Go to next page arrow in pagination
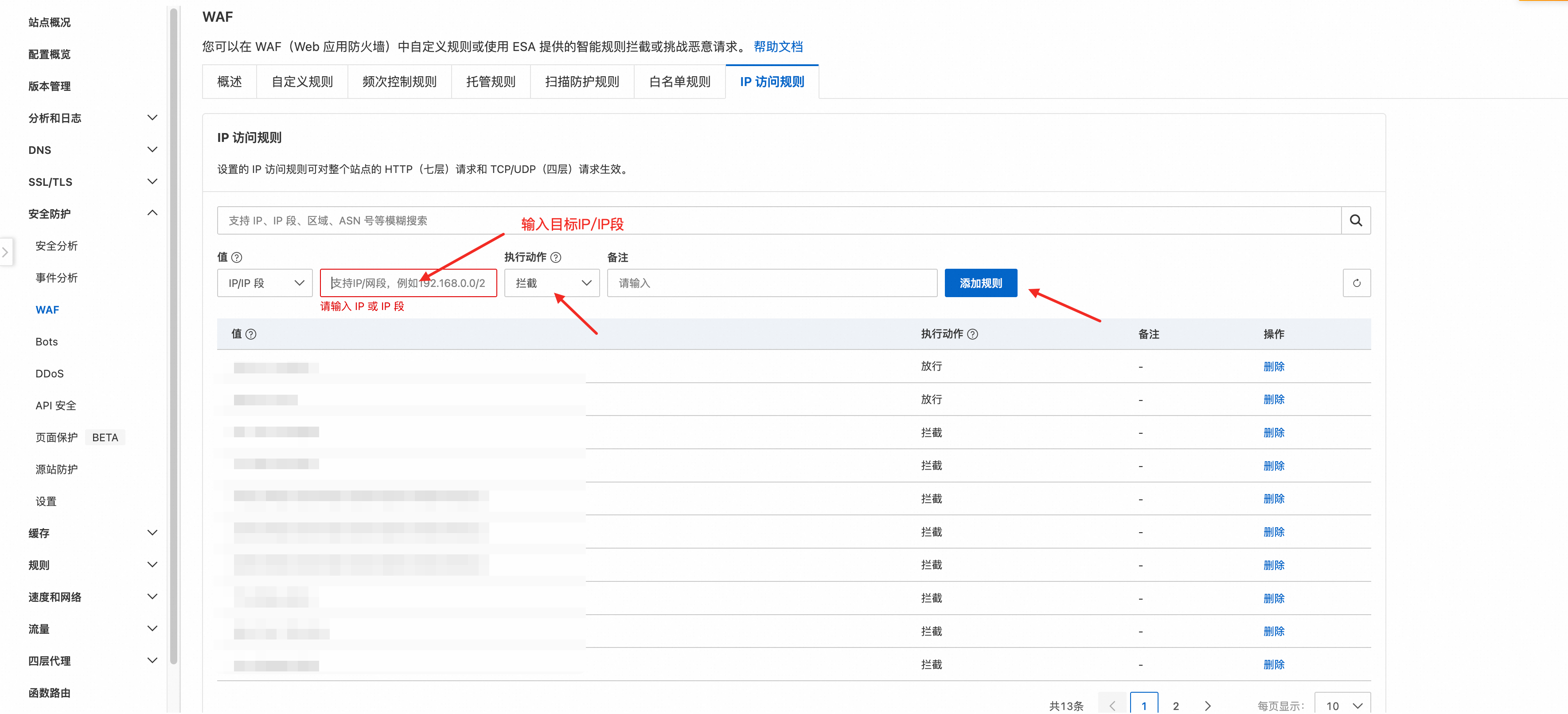Screen dimensions: 1568x714 [1207, 706]
